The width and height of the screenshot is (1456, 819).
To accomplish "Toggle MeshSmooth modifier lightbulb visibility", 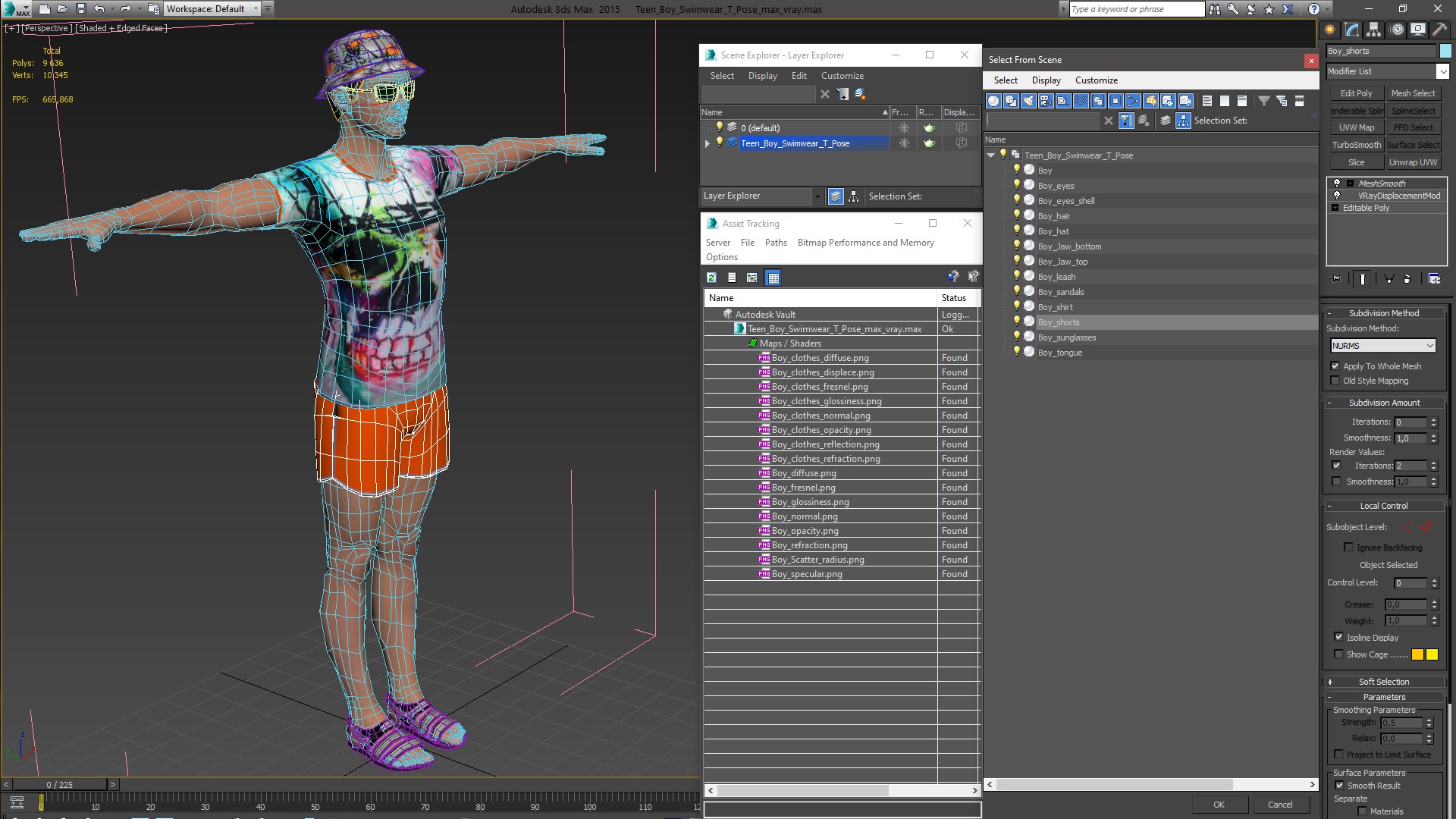I will click(x=1337, y=184).
